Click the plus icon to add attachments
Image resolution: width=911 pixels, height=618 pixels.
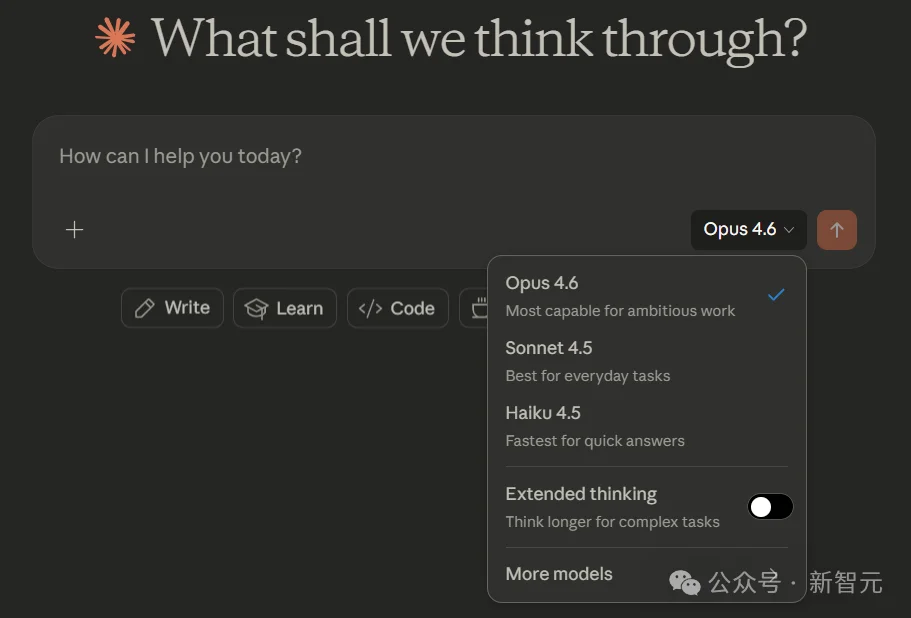(x=74, y=230)
